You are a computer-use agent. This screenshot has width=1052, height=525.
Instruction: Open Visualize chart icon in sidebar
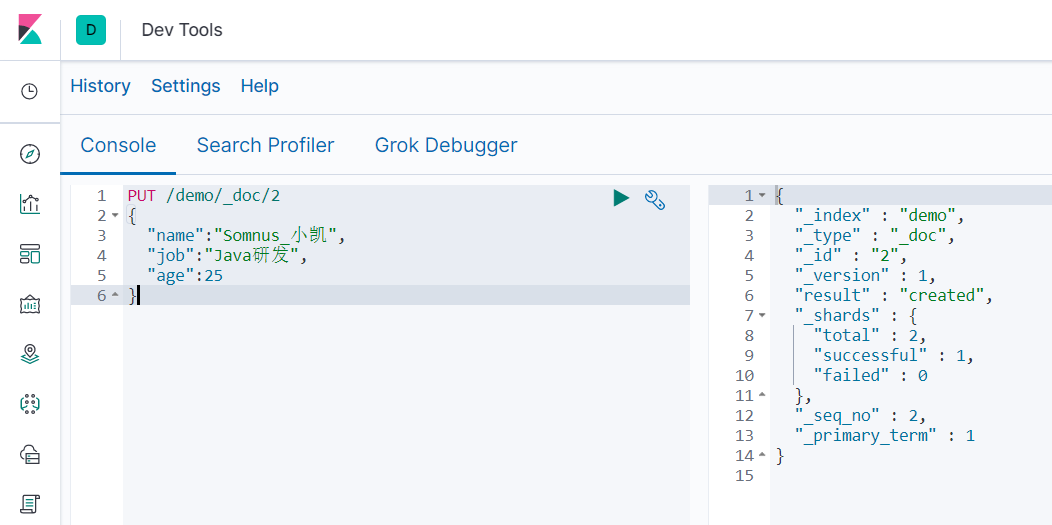point(30,204)
